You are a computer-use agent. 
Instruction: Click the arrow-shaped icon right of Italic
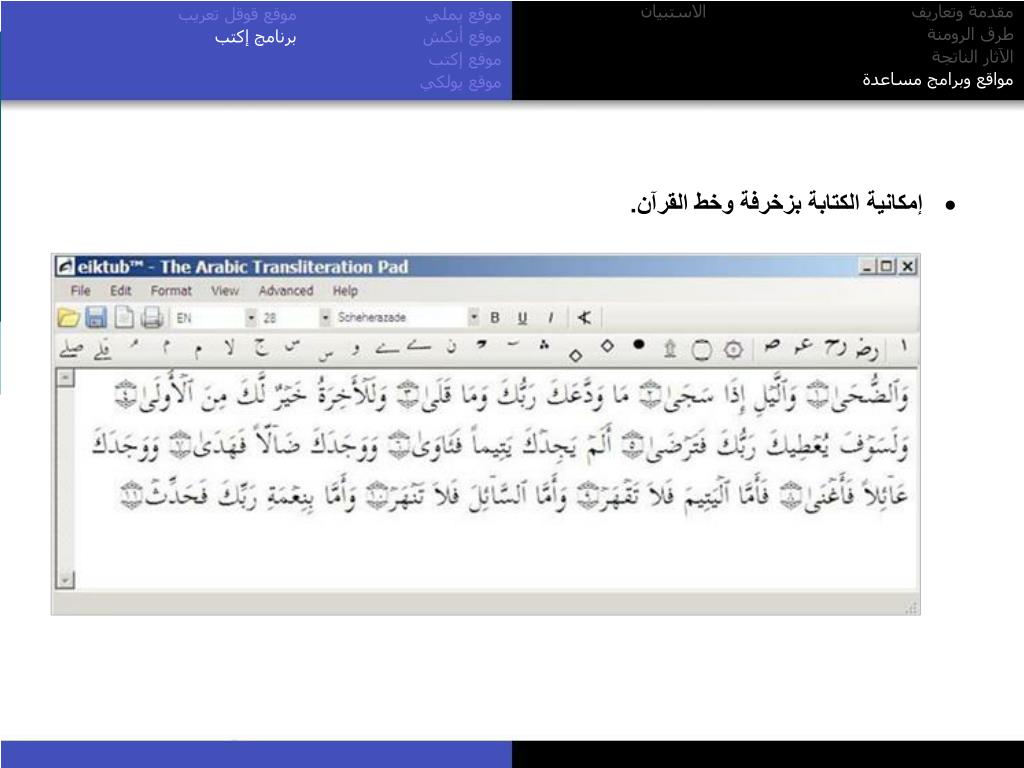click(x=584, y=317)
